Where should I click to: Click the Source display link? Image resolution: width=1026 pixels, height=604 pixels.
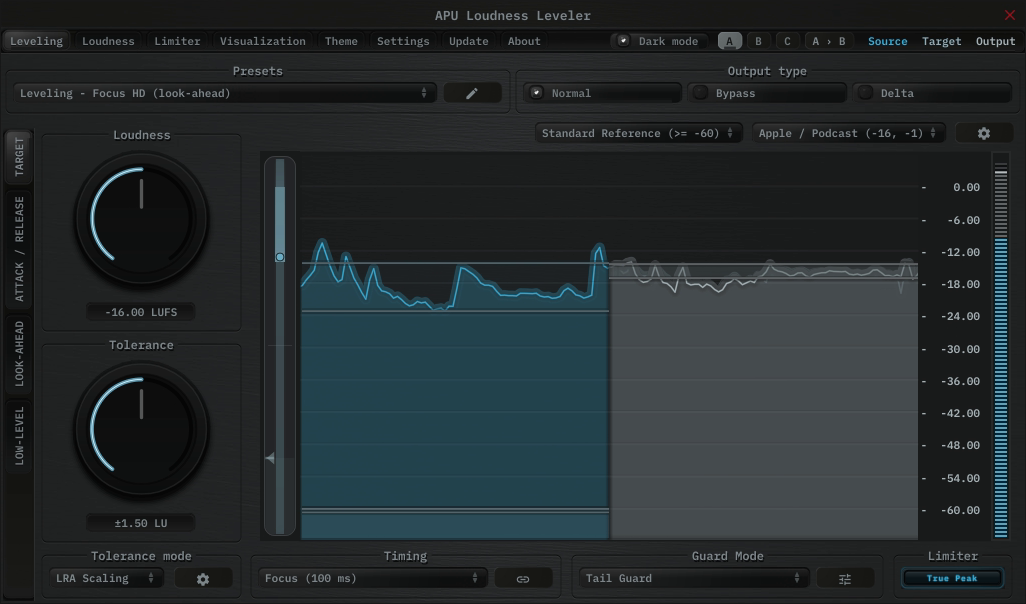(887, 41)
